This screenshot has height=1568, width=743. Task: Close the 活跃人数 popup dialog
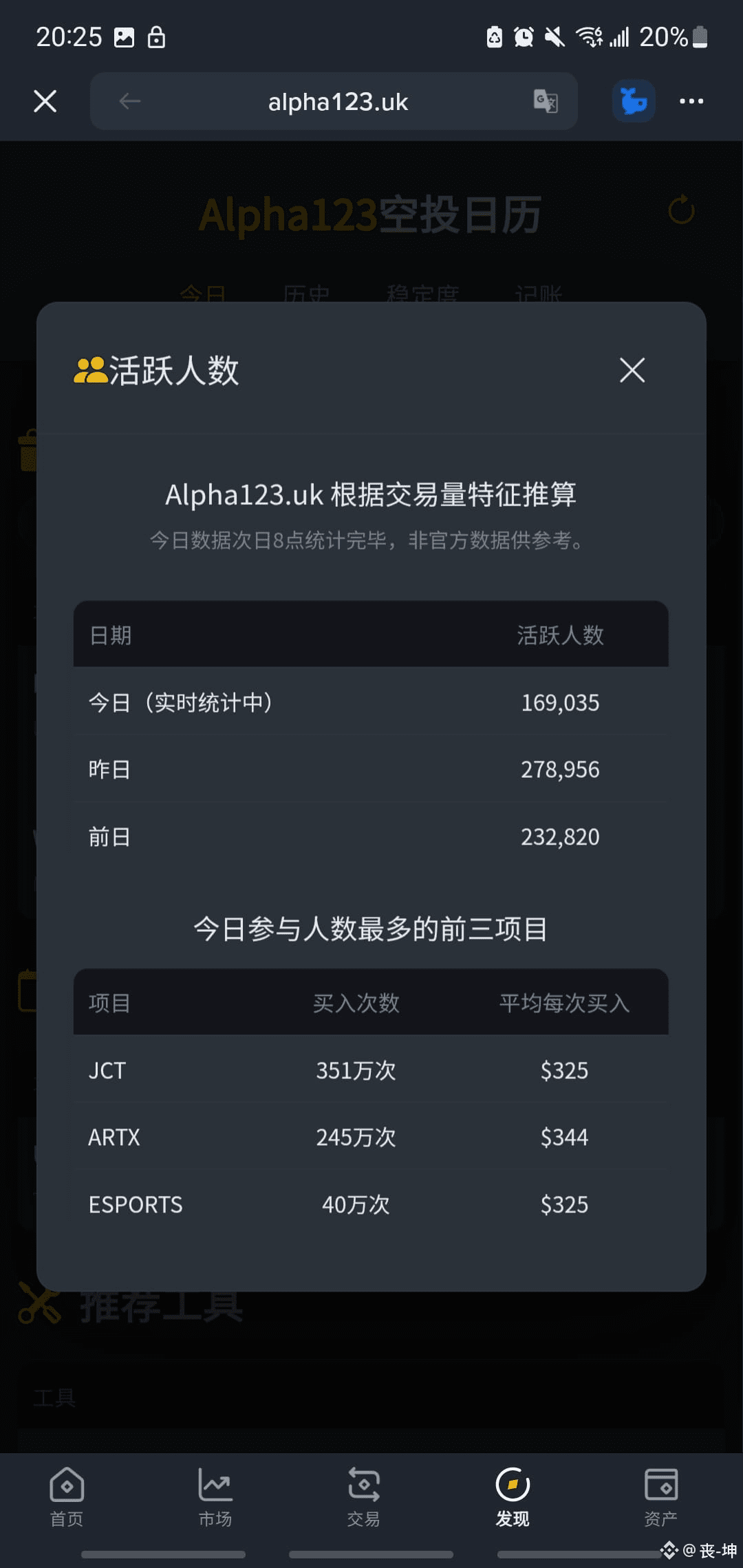[x=632, y=370]
